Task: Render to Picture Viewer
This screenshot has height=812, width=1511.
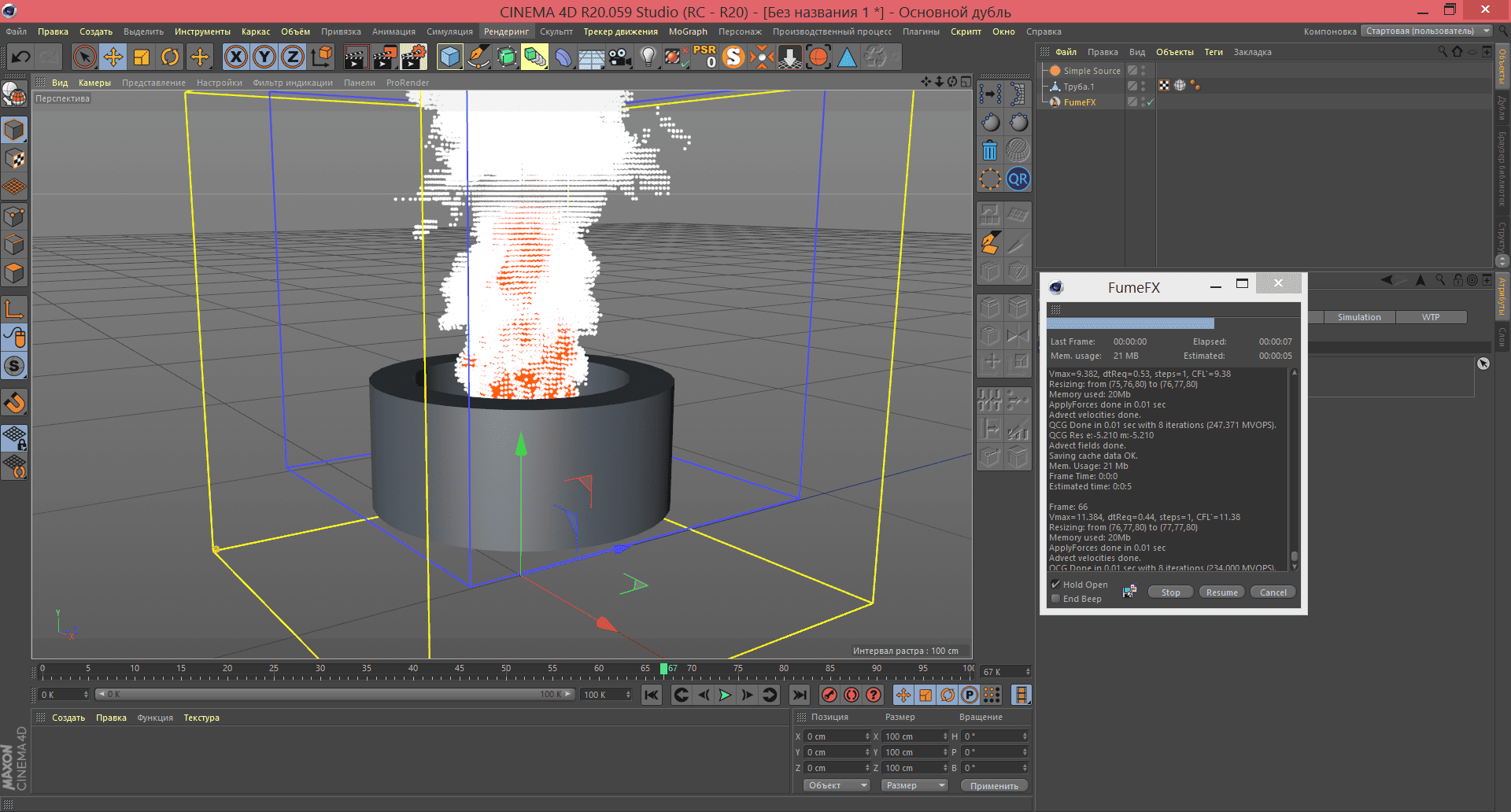Action: click(x=385, y=57)
